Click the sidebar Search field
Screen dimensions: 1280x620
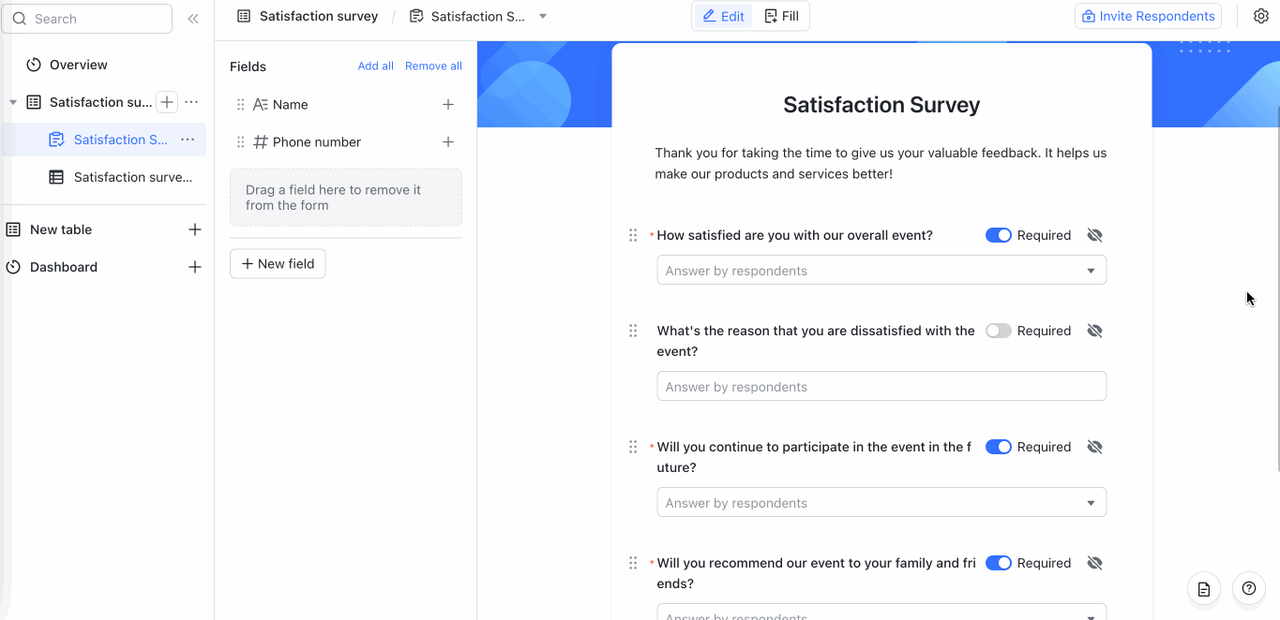90,19
